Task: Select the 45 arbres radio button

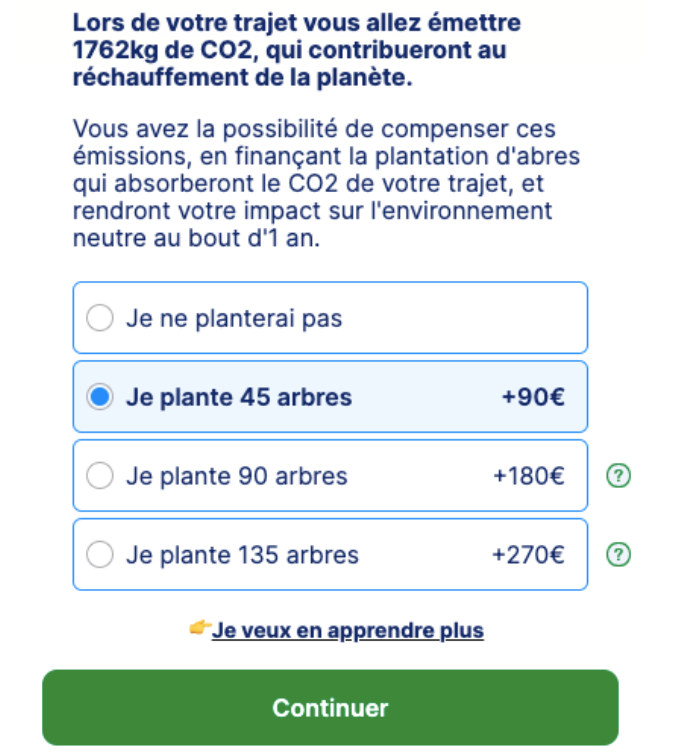Action: tap(100, 397)
